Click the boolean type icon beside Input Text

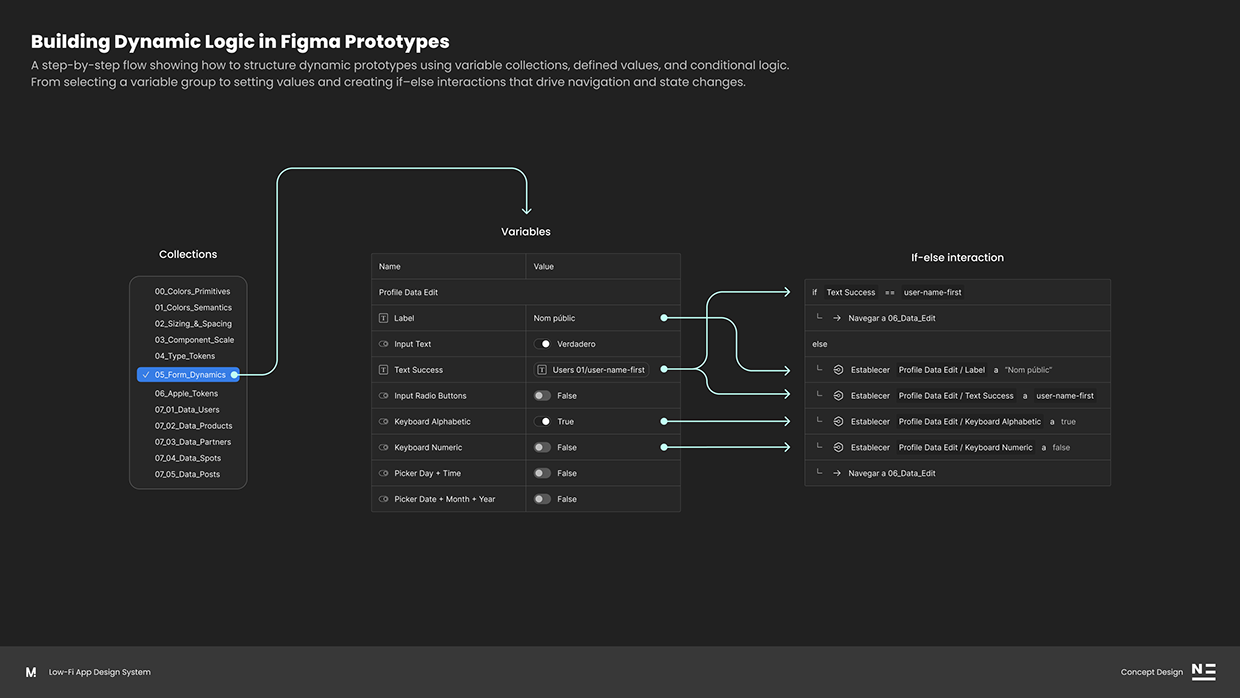pos(383,344)
